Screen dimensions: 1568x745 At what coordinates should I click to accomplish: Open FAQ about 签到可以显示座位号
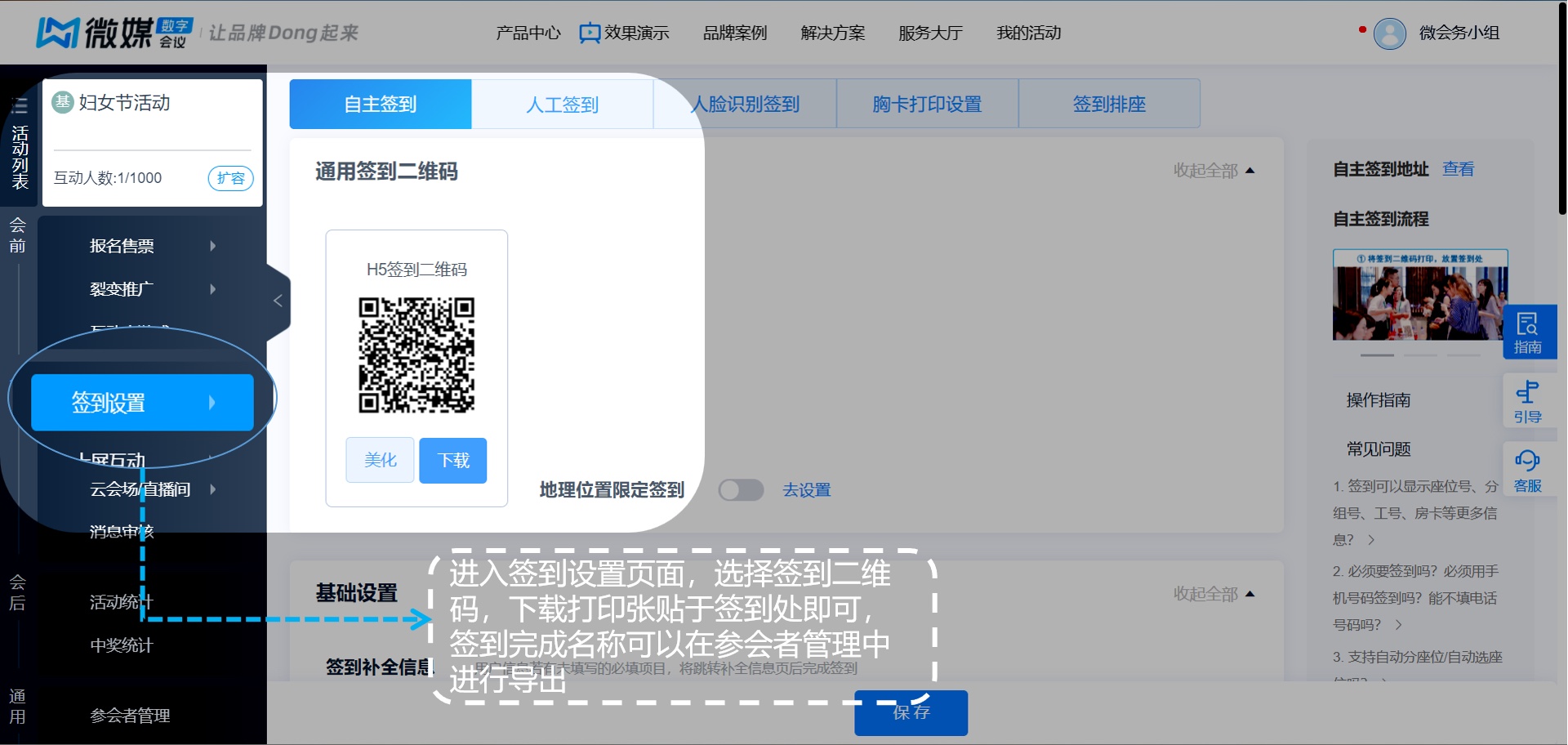1416,513
